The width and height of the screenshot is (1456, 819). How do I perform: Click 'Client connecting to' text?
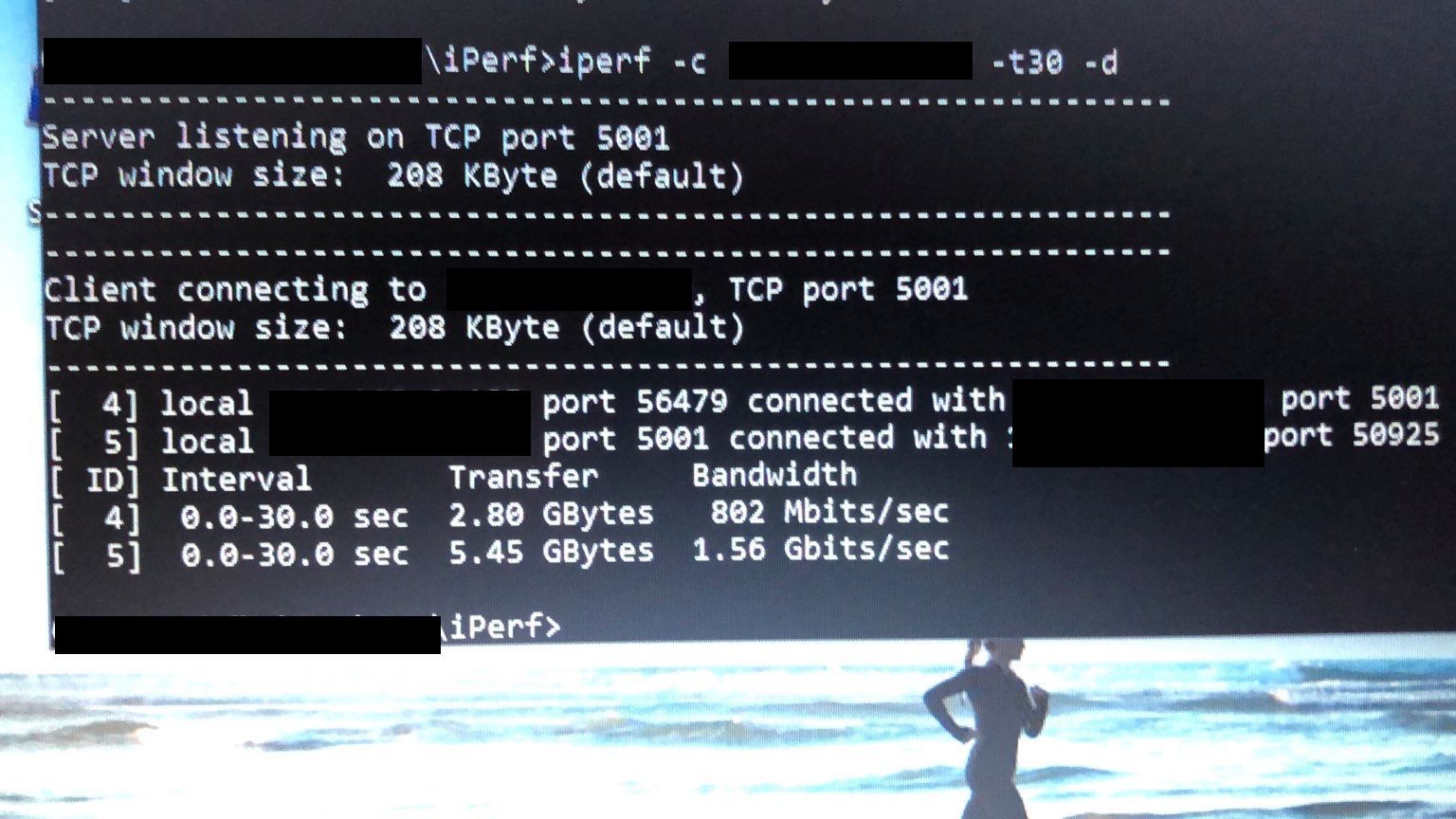[x=235, y=289]
